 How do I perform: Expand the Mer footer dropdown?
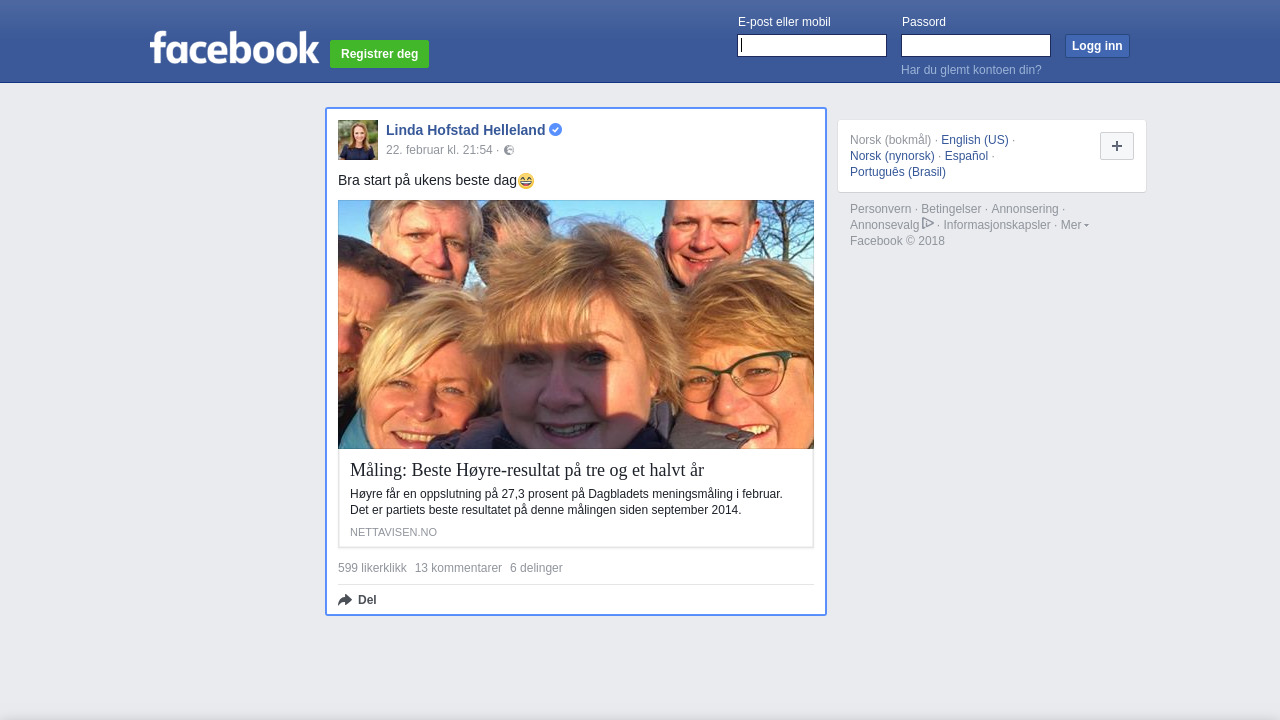1074,225
